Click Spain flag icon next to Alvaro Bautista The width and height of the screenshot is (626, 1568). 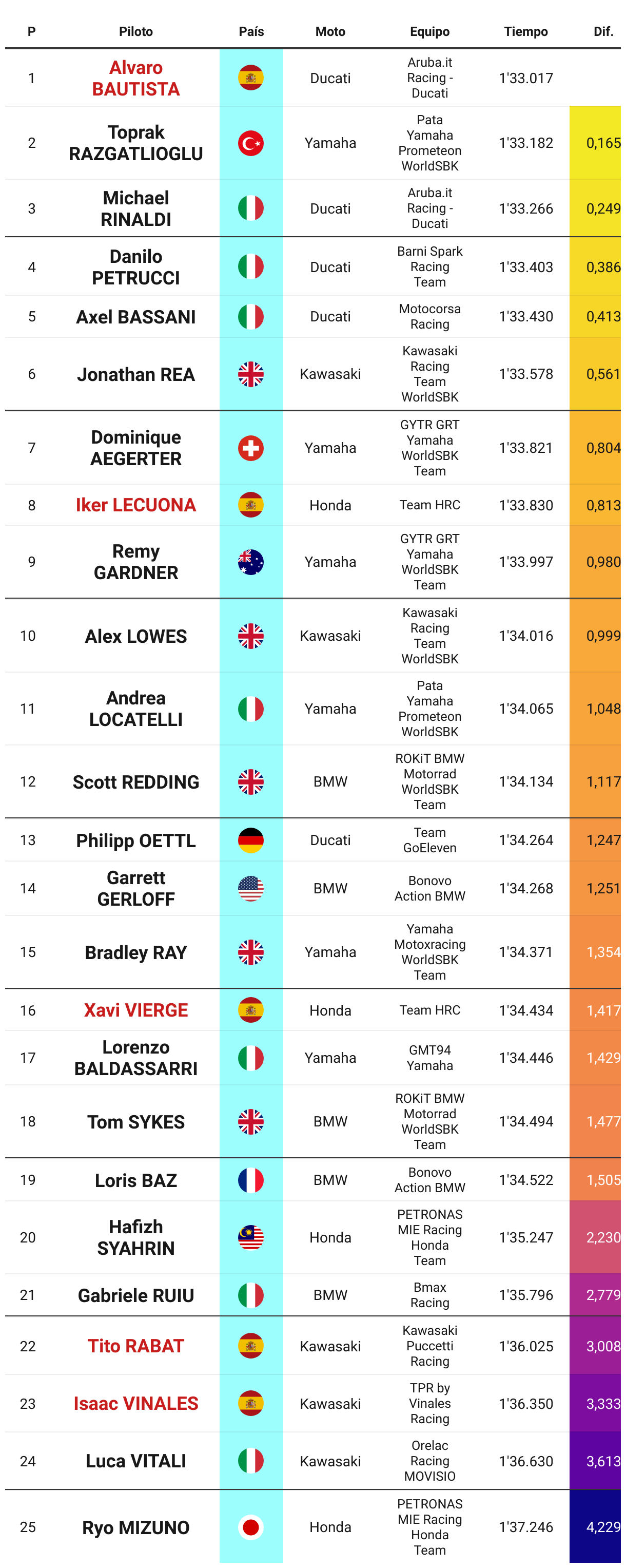[x=250, y=78]
